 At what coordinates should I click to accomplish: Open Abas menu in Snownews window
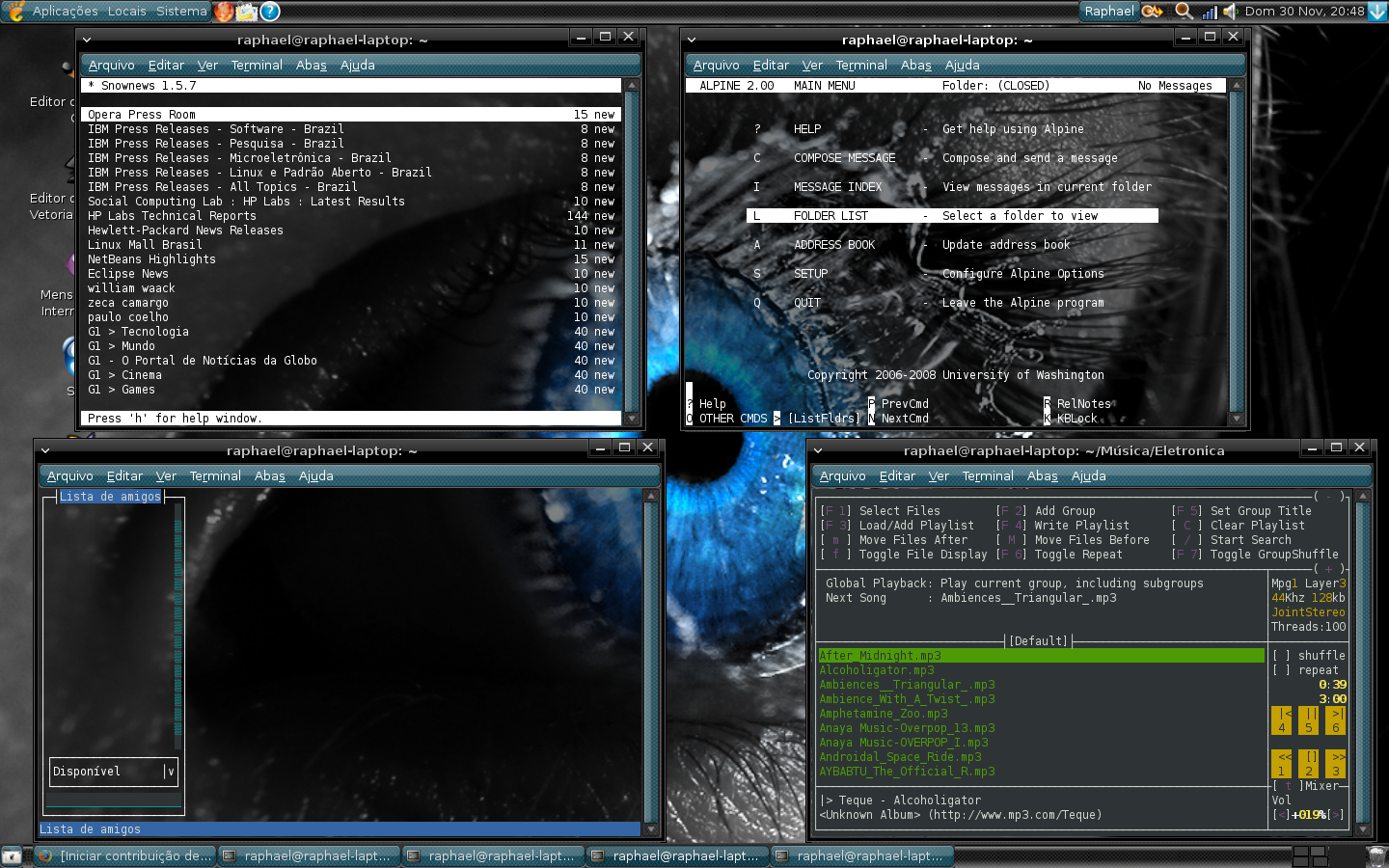[x=312, y=66]
